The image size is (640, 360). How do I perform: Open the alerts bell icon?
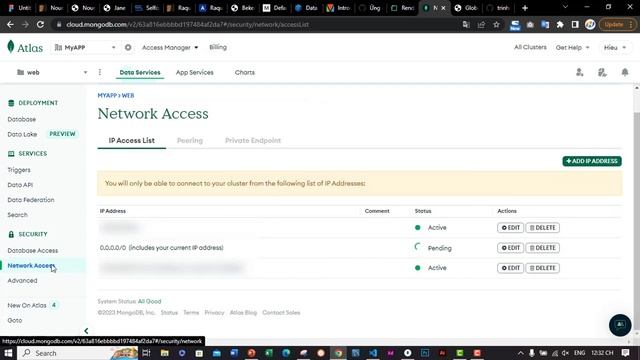[x=625, y=72]
